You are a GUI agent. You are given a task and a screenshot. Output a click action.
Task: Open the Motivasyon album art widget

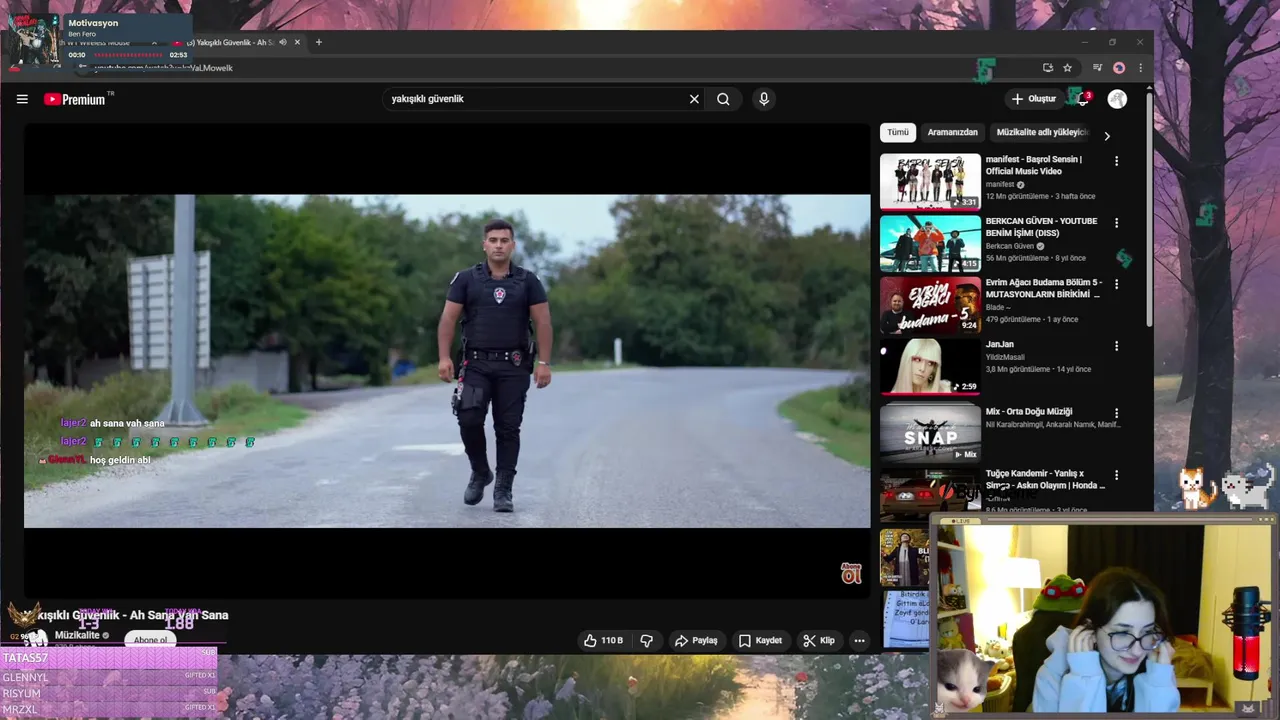(33, 41)
